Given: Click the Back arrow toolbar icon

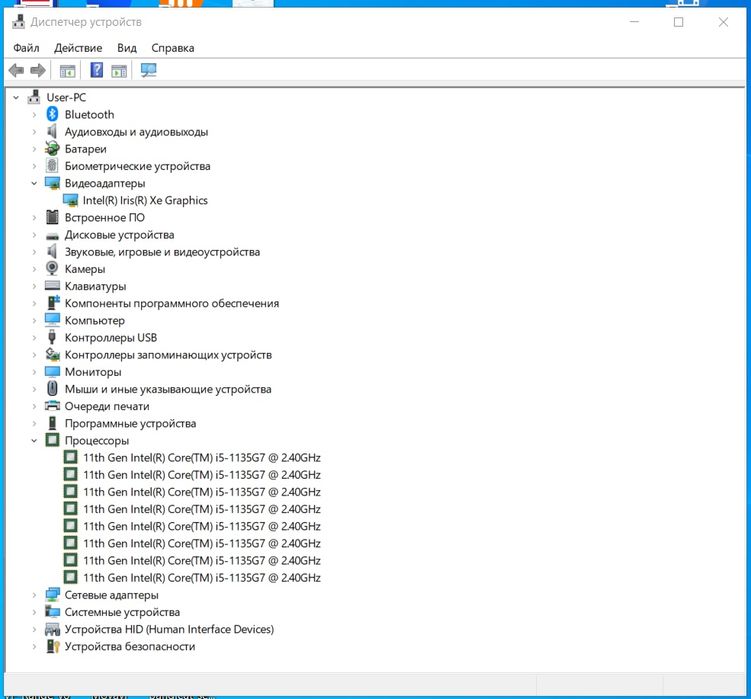Looking at the screenshot, I should point(16,70).
